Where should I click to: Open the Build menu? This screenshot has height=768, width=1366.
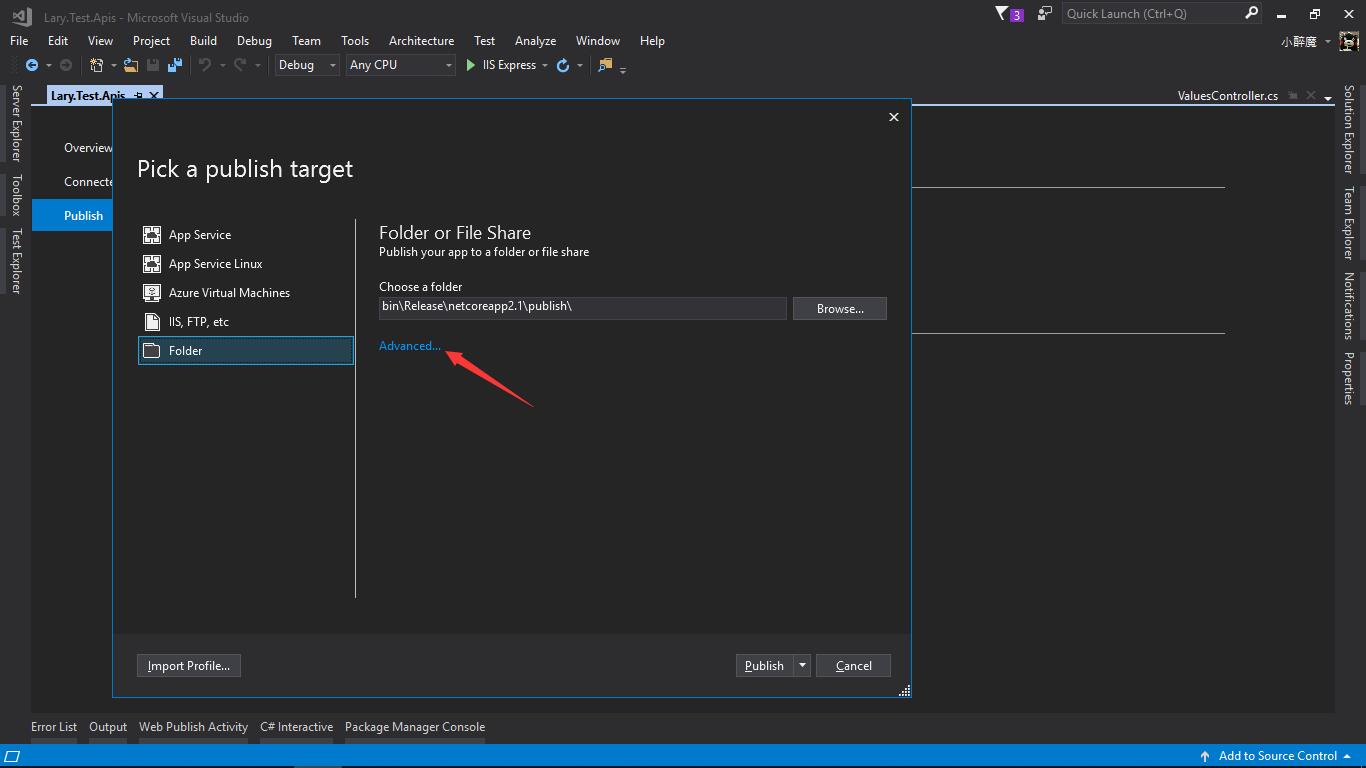(203, 41)
